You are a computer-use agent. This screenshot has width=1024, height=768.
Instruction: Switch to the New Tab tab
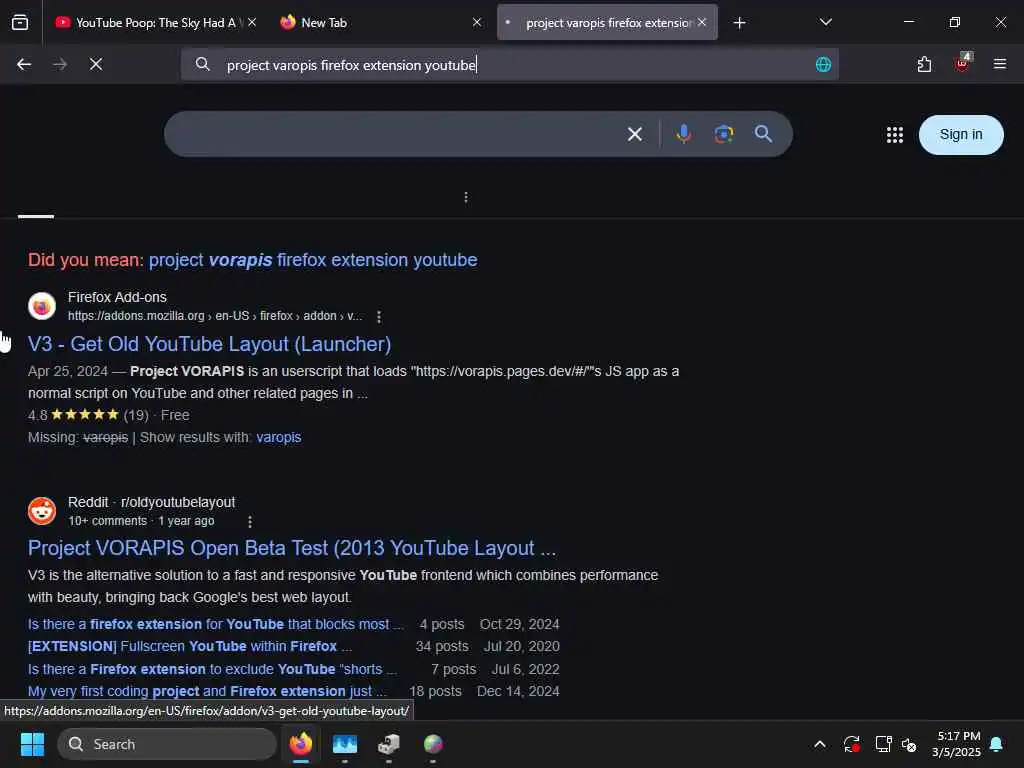tap(381, 23)
